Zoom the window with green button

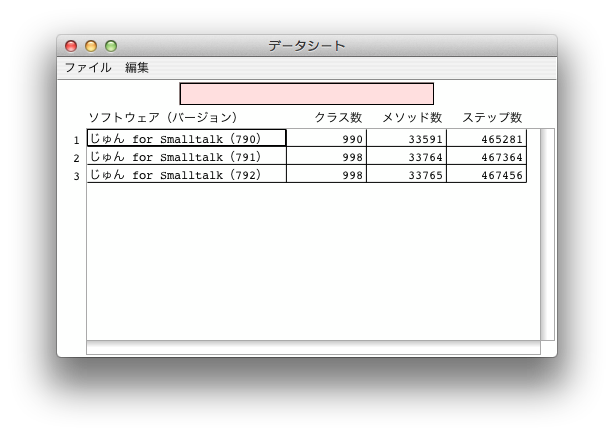pos(111,46)
